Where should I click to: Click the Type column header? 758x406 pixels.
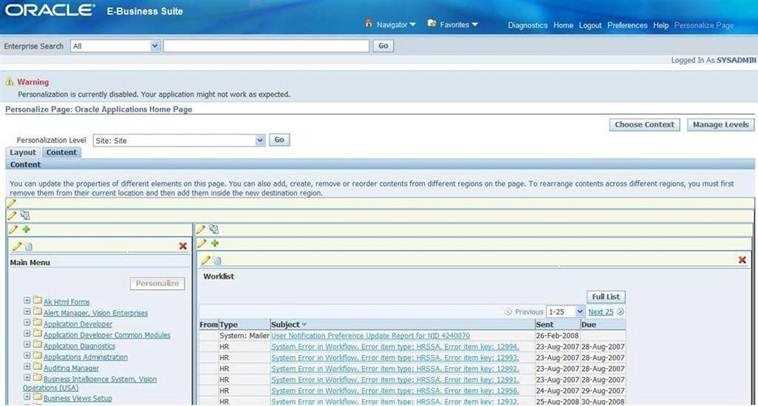point(244,324)
